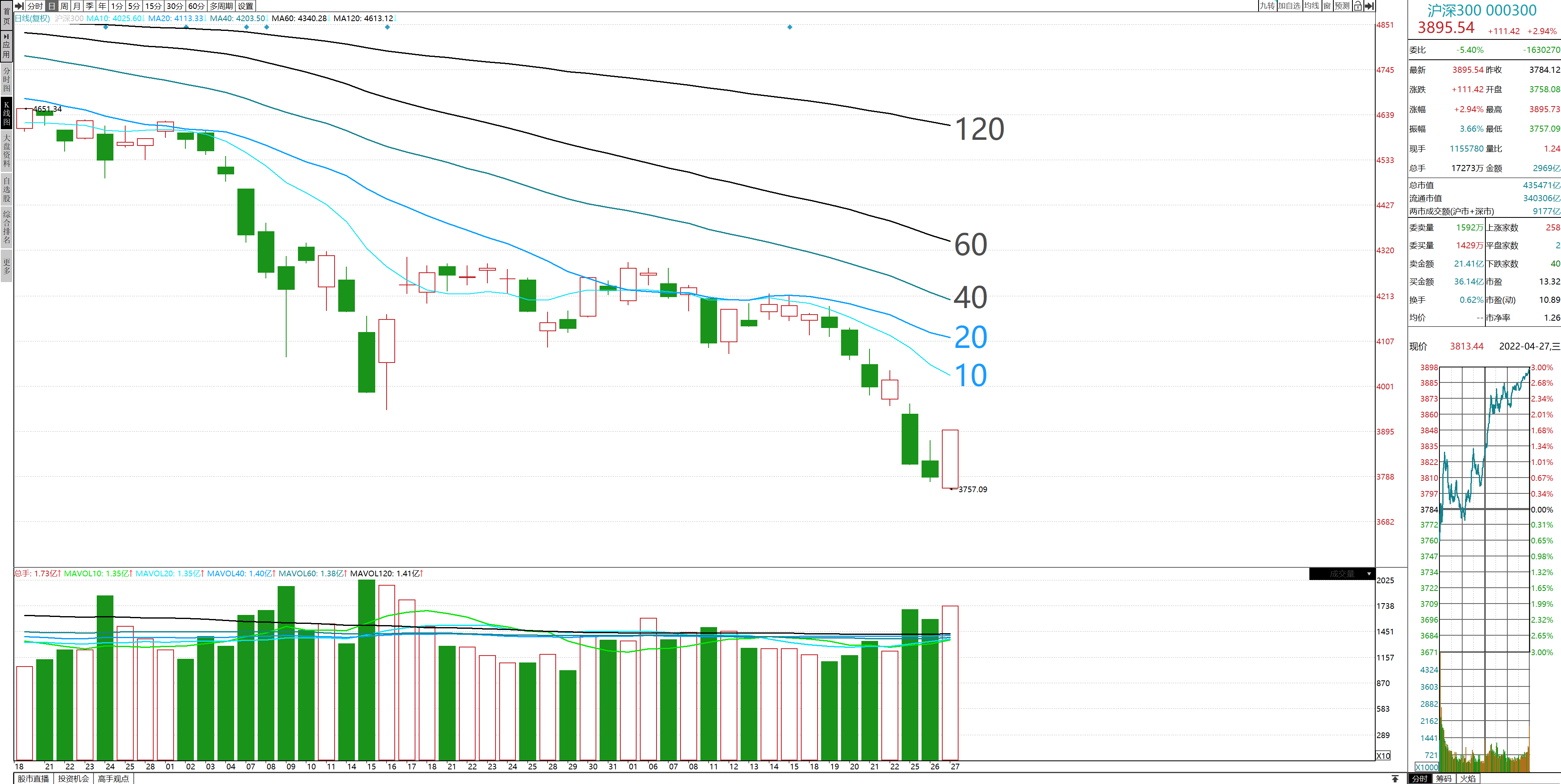Click the X10 volume scale box
Screen dimensions: 1561x784
tap(1383, 756)
